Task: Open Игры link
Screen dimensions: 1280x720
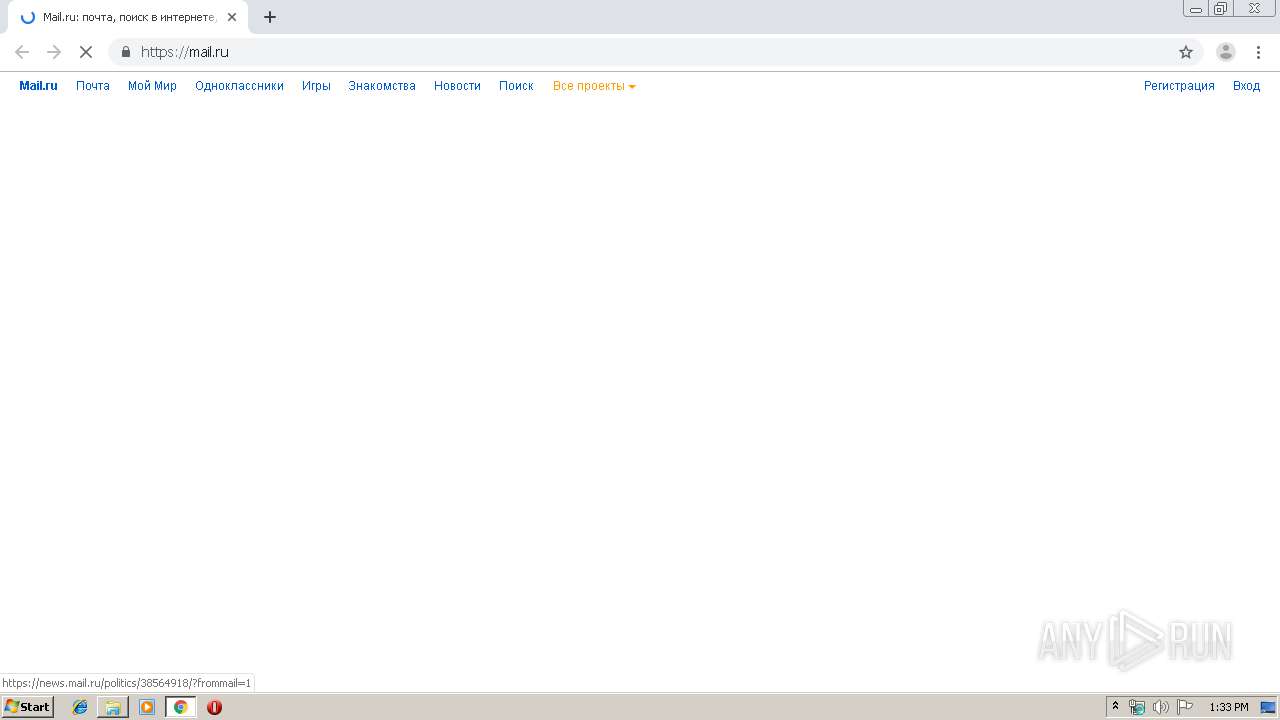Action: coord(316,86)
